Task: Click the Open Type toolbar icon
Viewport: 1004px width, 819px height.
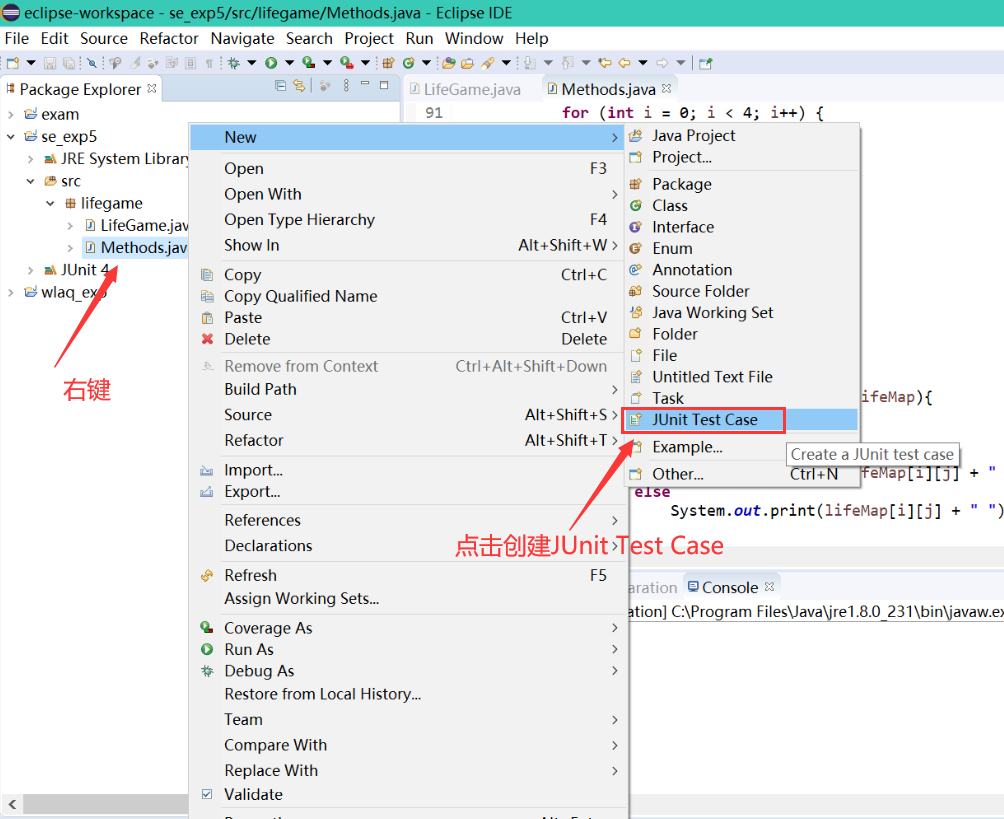Action: (449, 63)
